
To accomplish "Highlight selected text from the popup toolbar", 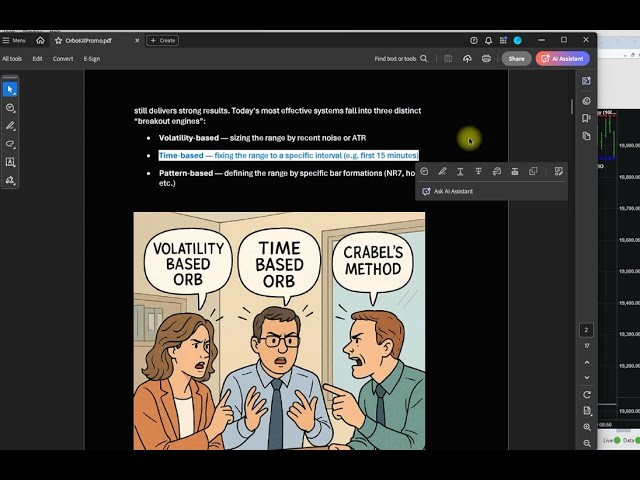I will [x=442, y=171].
